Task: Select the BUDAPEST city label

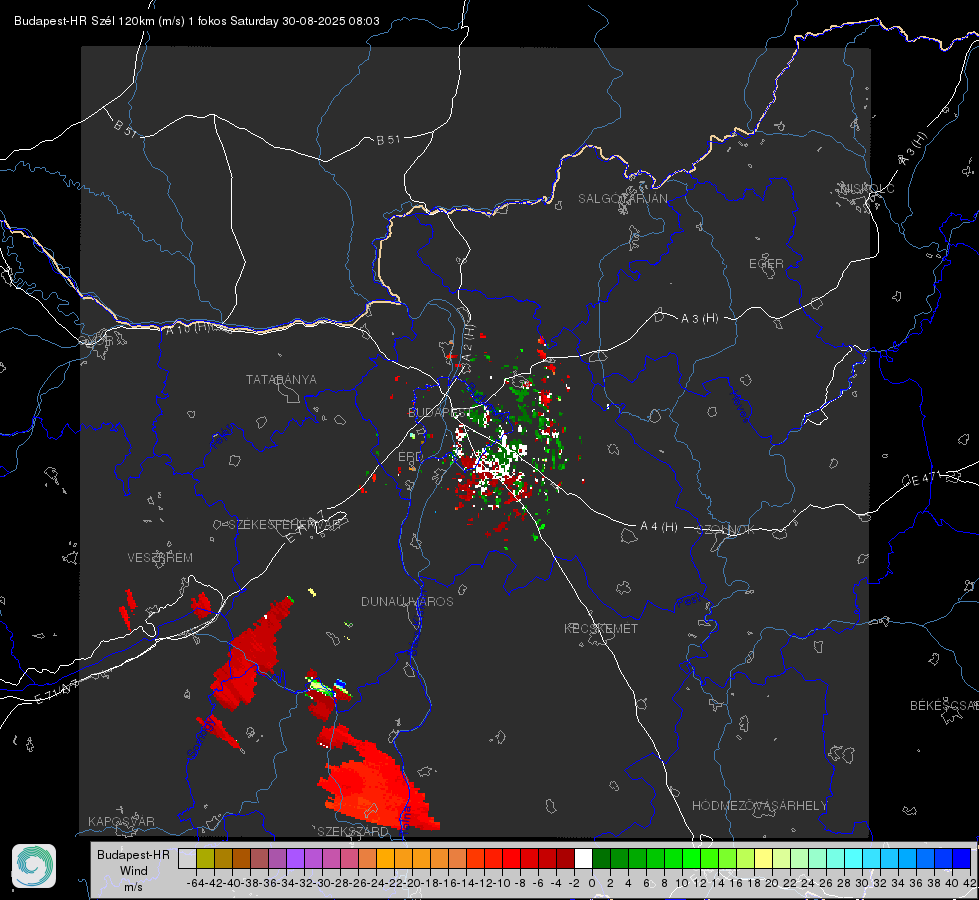Action: [x=441, y=412]
